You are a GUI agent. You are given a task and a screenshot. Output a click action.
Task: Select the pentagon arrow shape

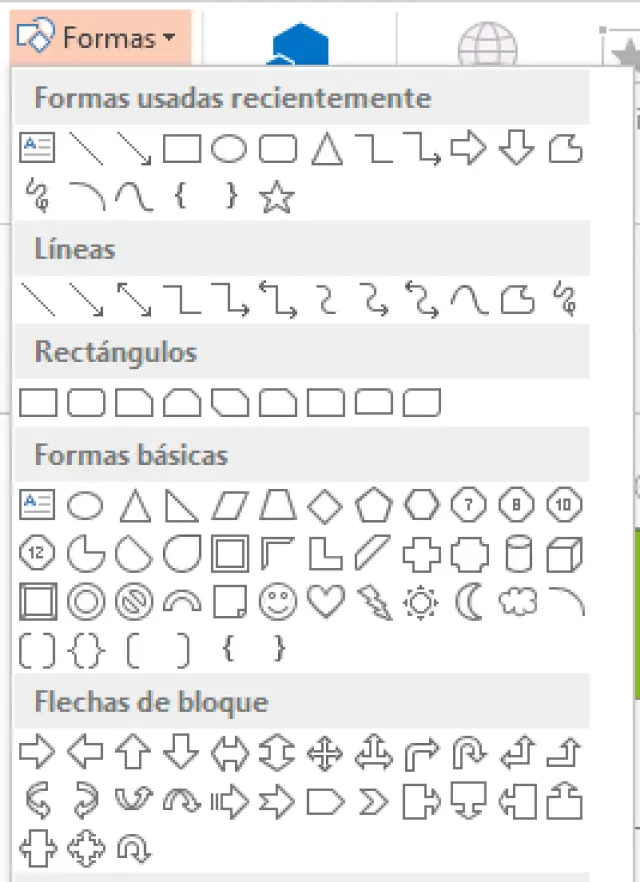(325, 801)
